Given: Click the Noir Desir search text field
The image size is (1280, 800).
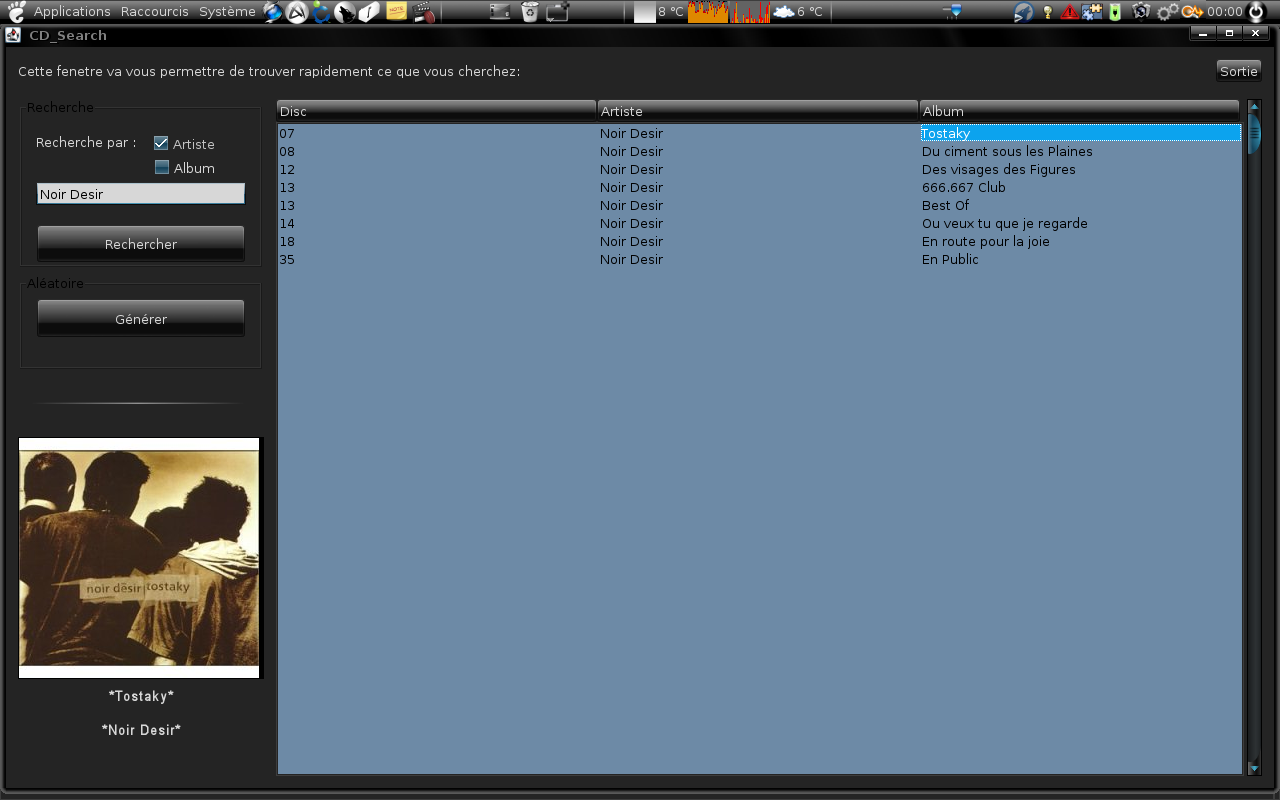Looking at the screenshot, I should pos(141,194).
